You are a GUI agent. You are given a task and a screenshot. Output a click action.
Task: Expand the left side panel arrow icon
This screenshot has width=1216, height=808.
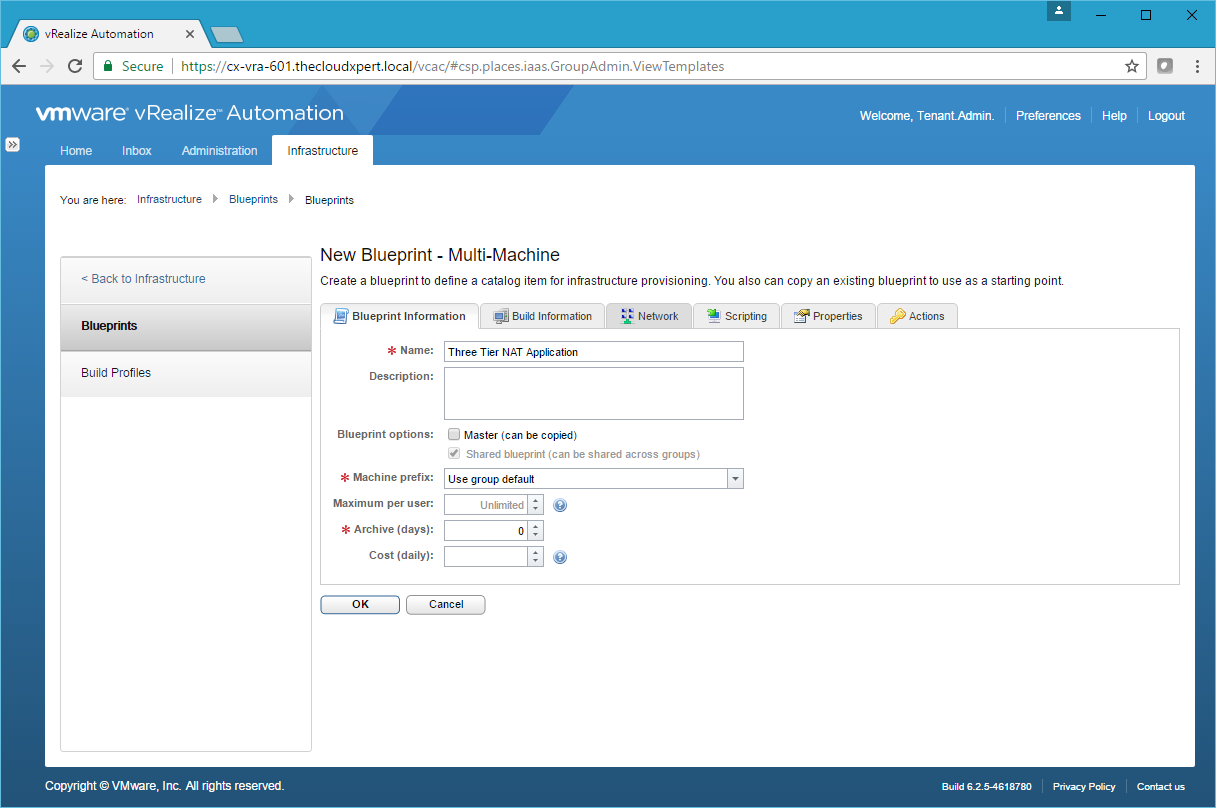tap(12, 145)
